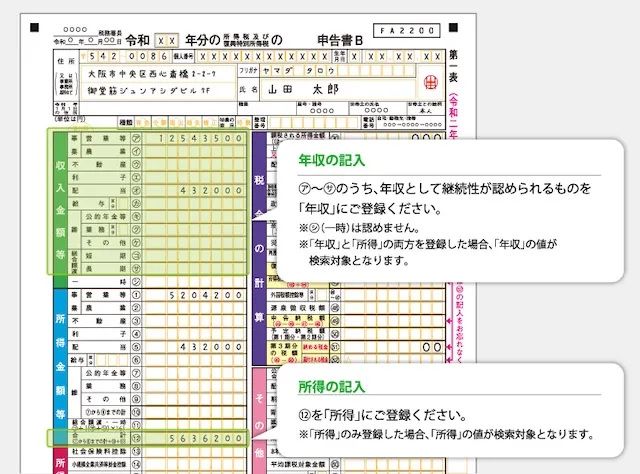Click the line ⑫を「所得」にご登録ください。
This screenshot has height=474, width=640.
pos(383,415)
